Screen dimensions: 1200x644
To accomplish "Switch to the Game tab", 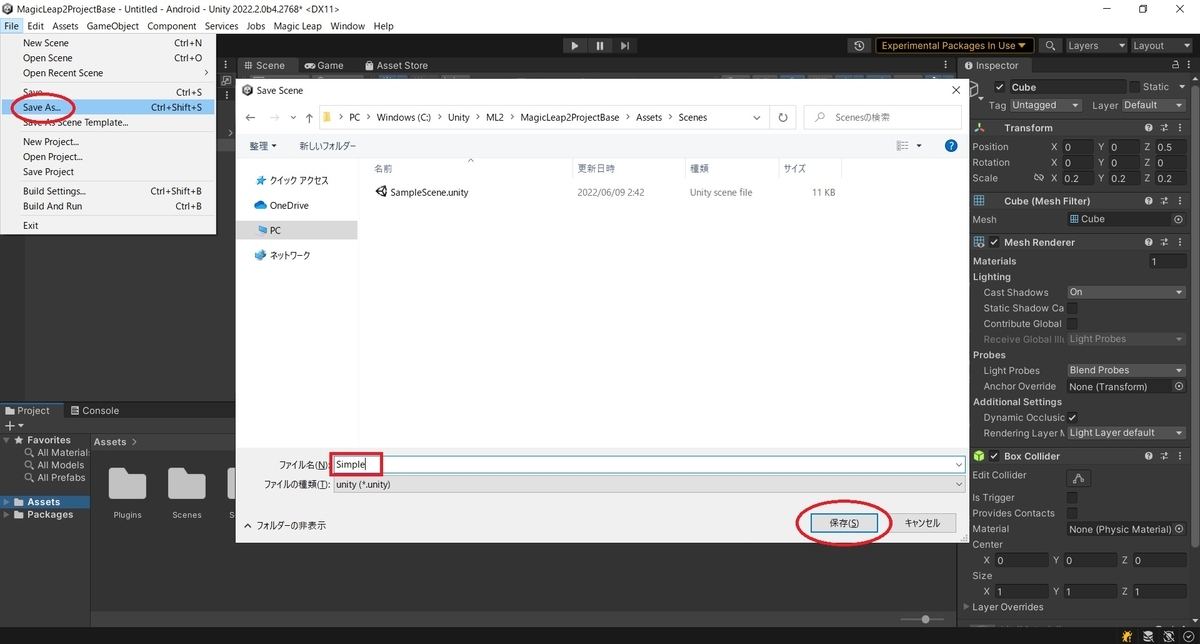I will tap(323, 66).
